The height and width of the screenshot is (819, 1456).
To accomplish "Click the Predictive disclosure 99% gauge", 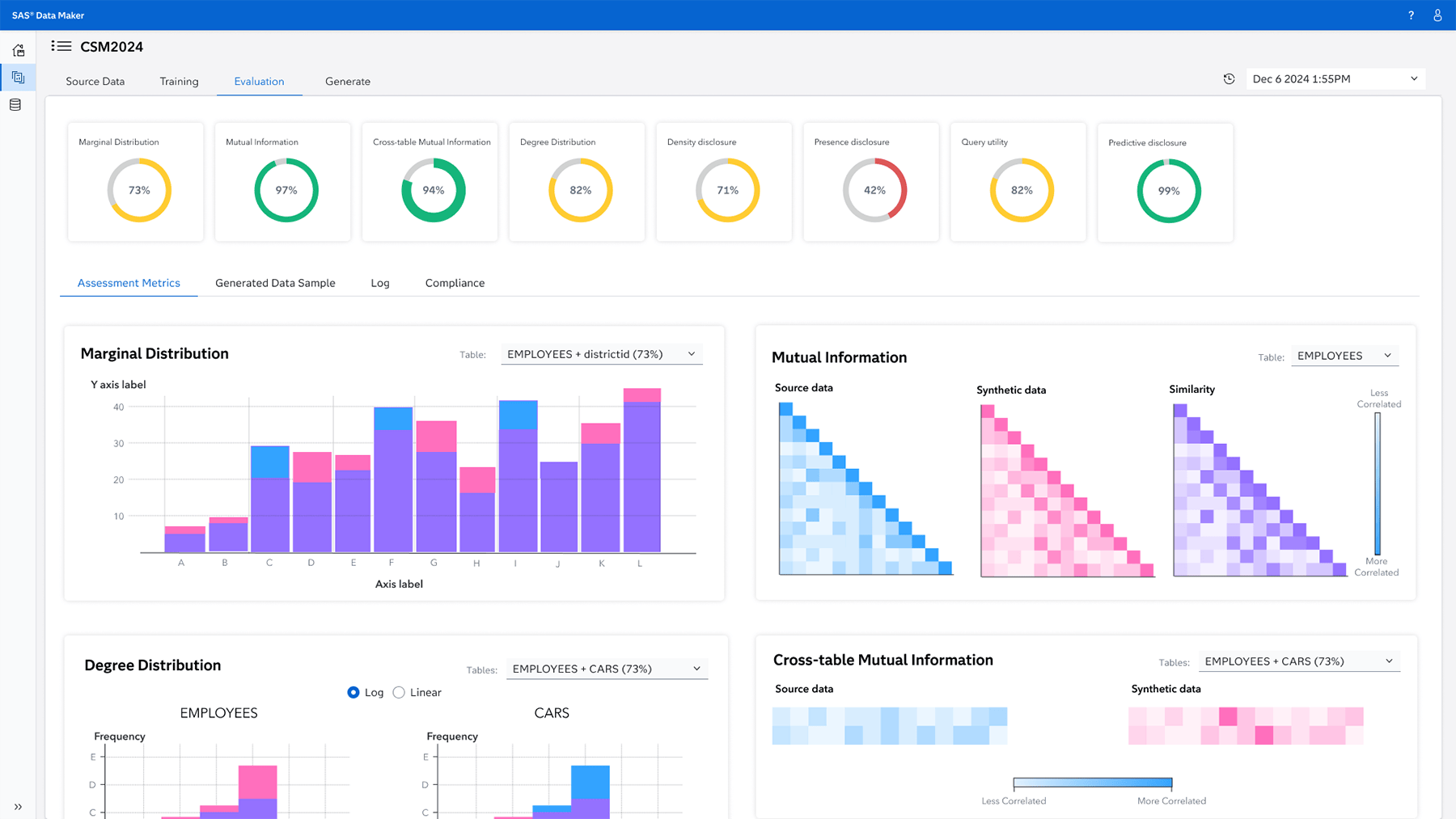I will click(x=1168, y=190).
